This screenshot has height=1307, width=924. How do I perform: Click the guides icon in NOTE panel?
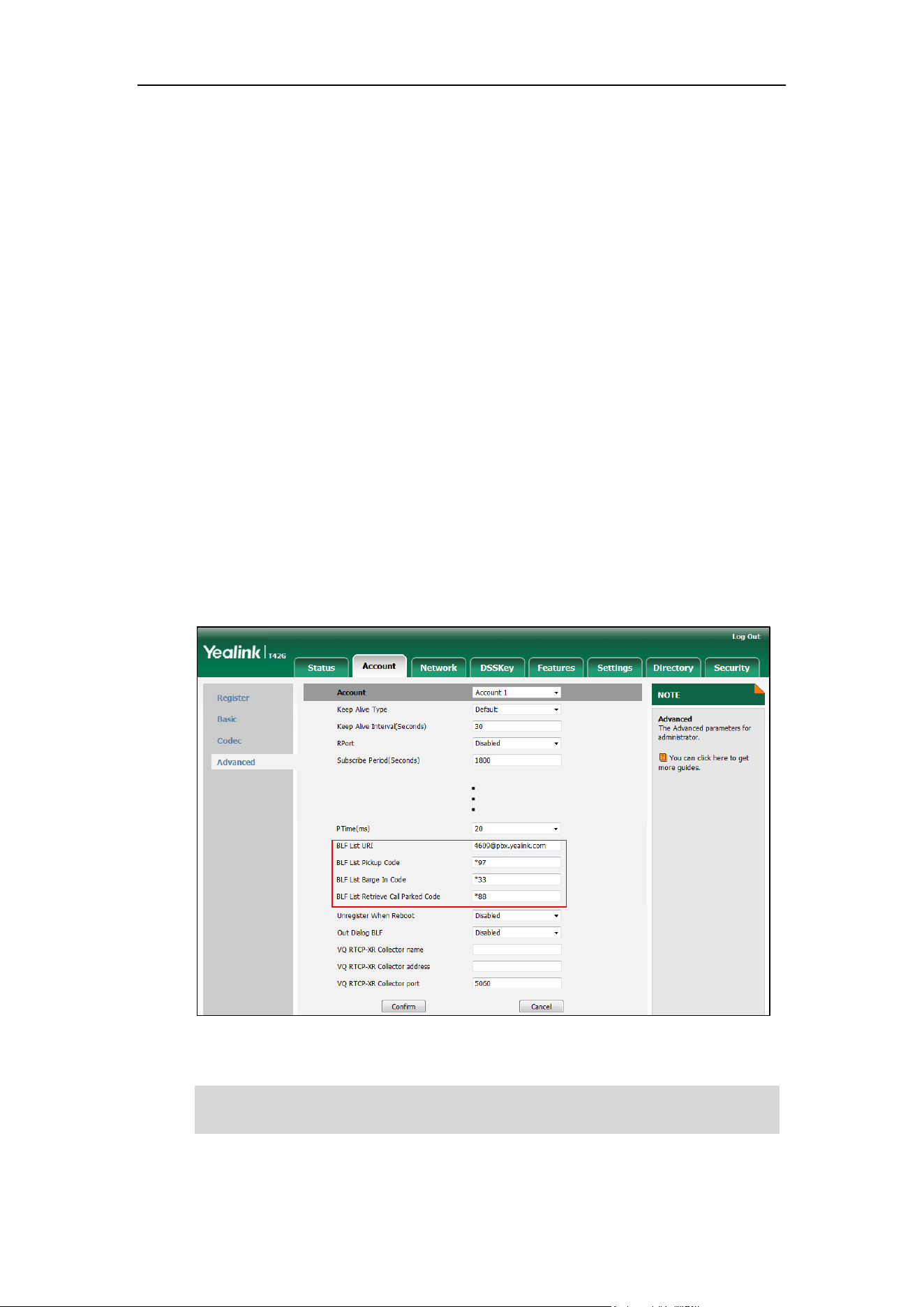coord(662,758)
